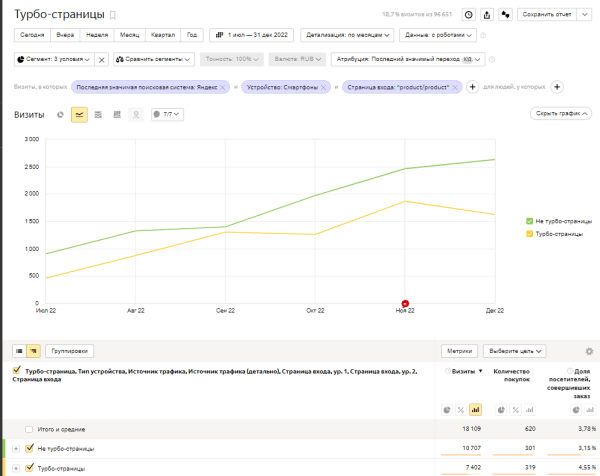Click the Группировки button
Viewport: 600px width, 476px height.
pos(71,352)
